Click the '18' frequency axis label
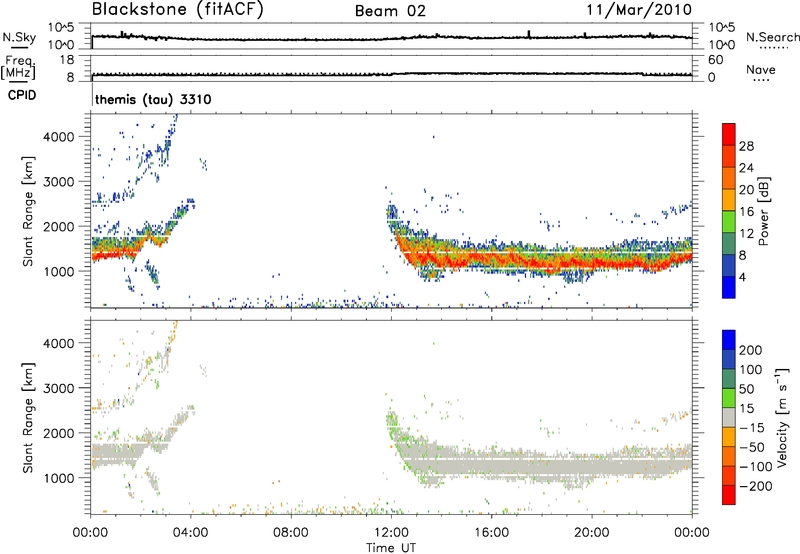The image size is (800, 554). (x=67, y=60)
